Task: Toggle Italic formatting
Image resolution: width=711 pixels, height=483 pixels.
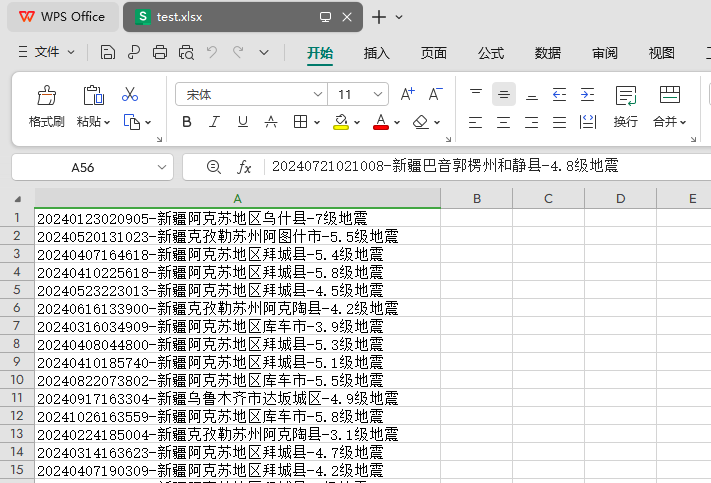Action: [x=215, y=122]
